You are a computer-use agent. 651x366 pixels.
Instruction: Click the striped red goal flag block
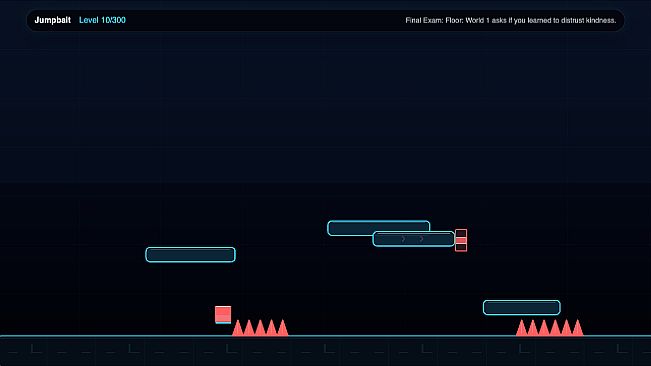click(x=461, y=240)
